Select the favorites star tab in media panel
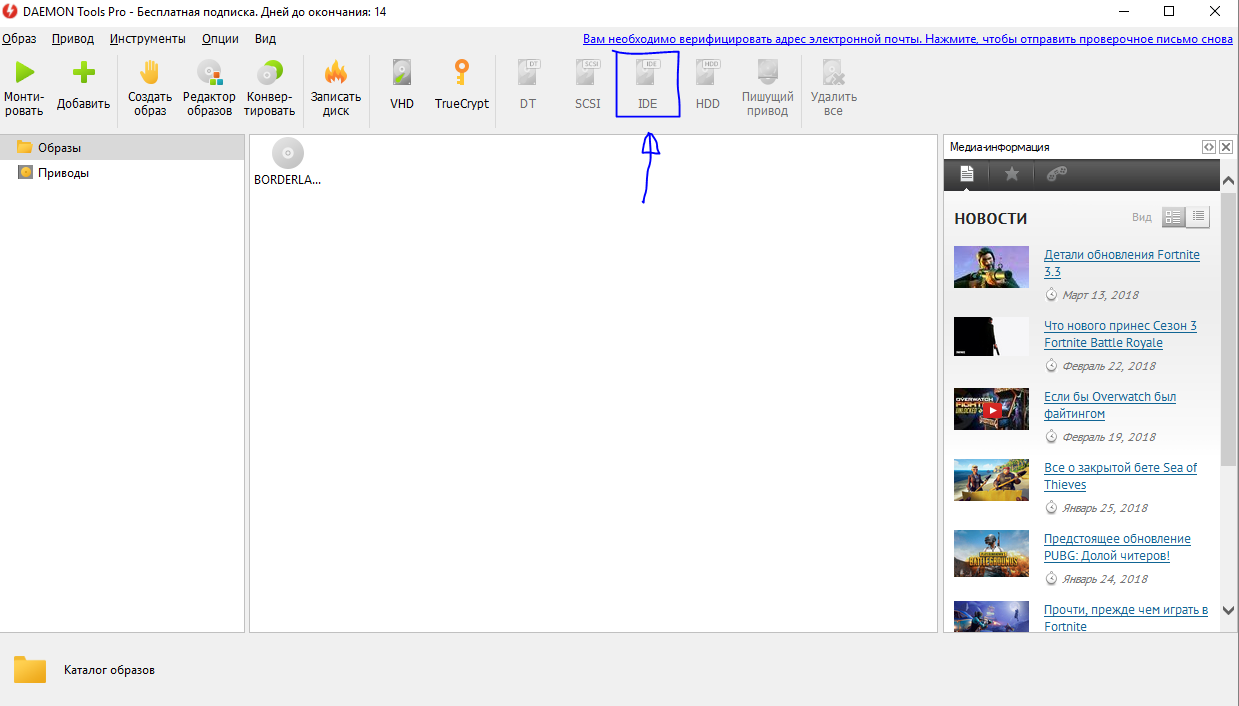 click(1011, 174)
